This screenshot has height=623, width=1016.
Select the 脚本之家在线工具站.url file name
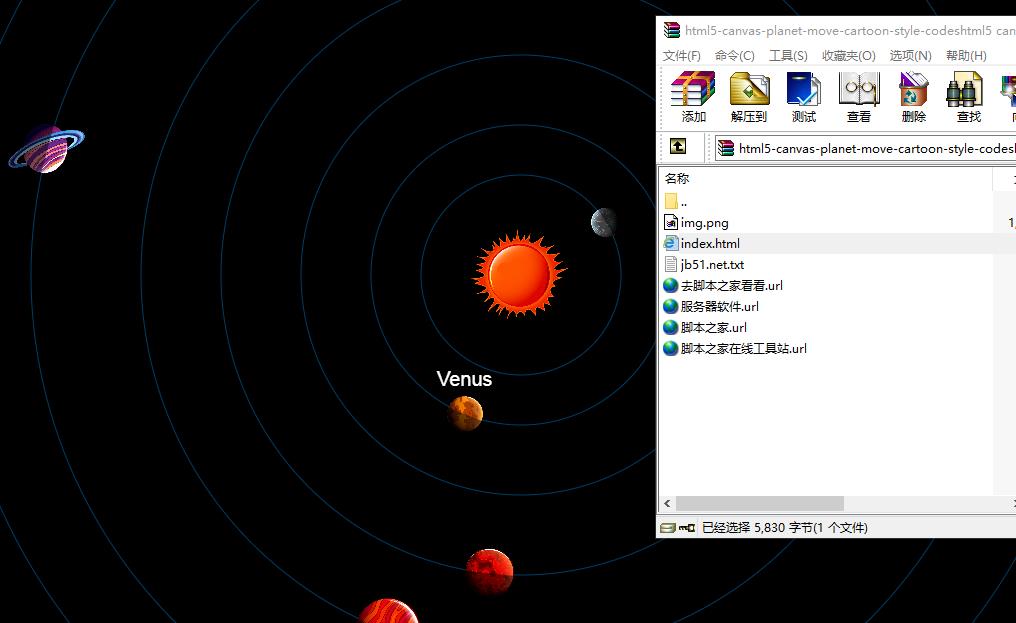(x=743, y=348)
